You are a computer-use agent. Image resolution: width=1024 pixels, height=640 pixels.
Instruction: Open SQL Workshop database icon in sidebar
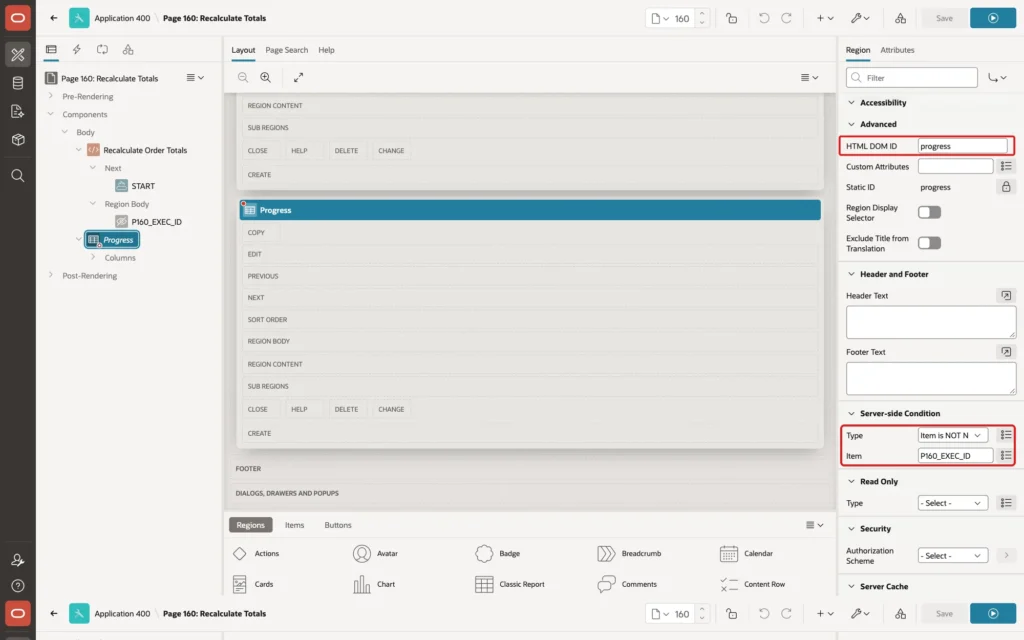point(18,83)
